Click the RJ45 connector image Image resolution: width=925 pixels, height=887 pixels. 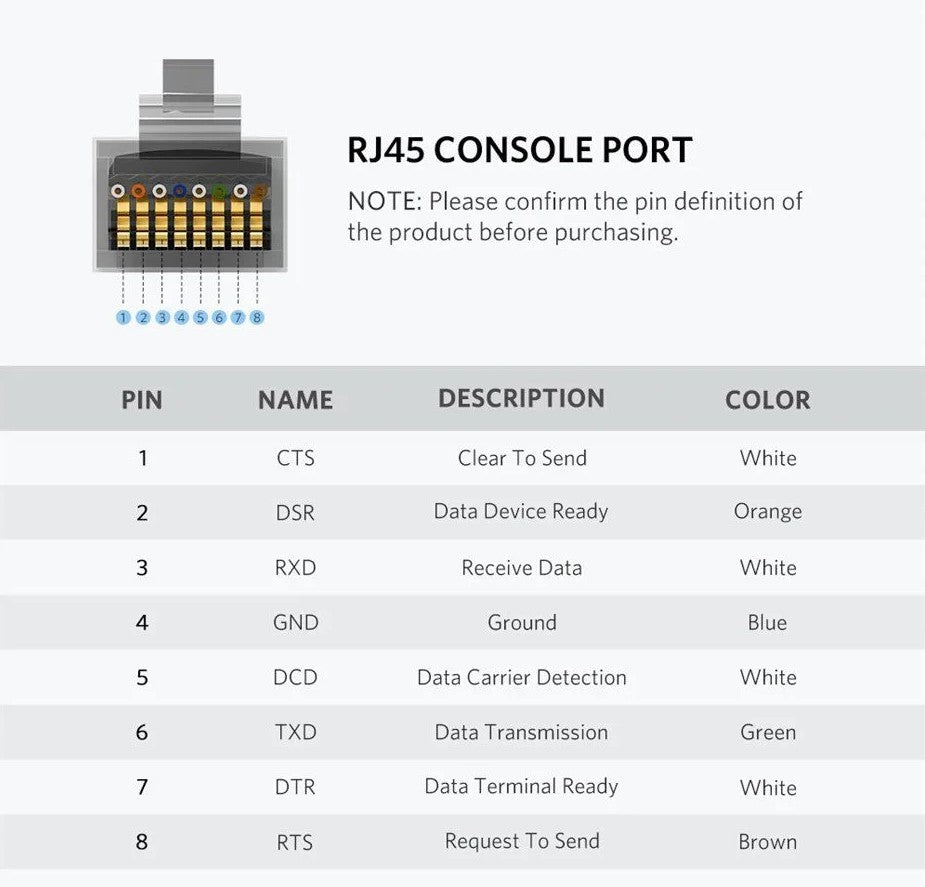click(x=190, y=166)
